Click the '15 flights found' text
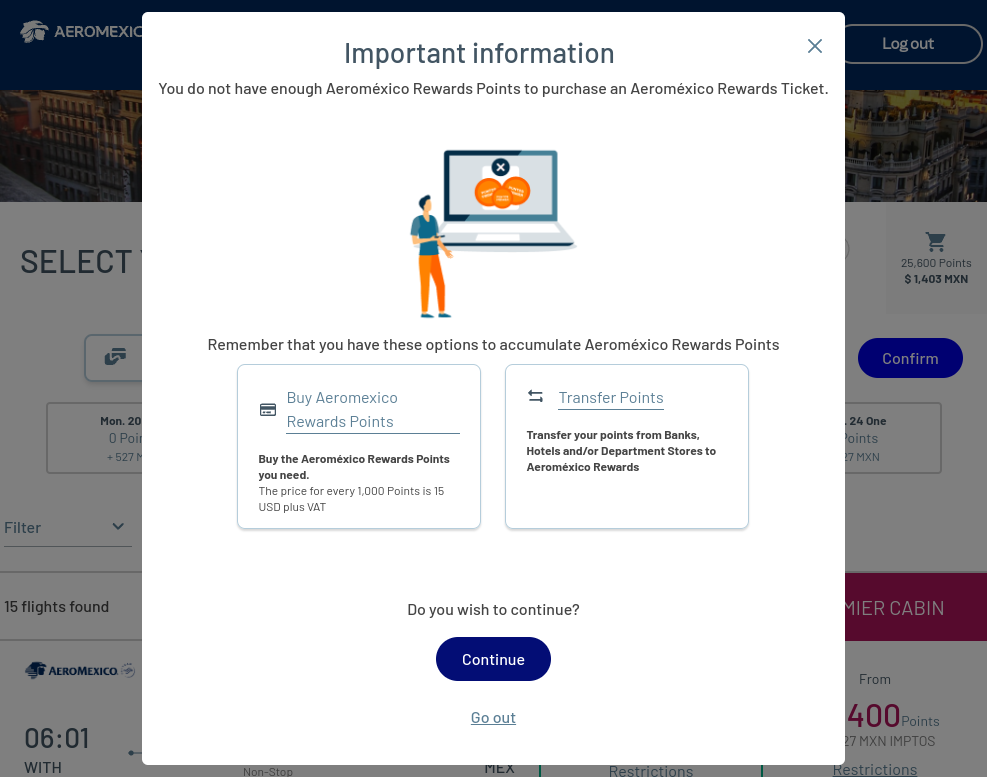The height and width of the screenshot is (777, 987). [x=57, y=607]
